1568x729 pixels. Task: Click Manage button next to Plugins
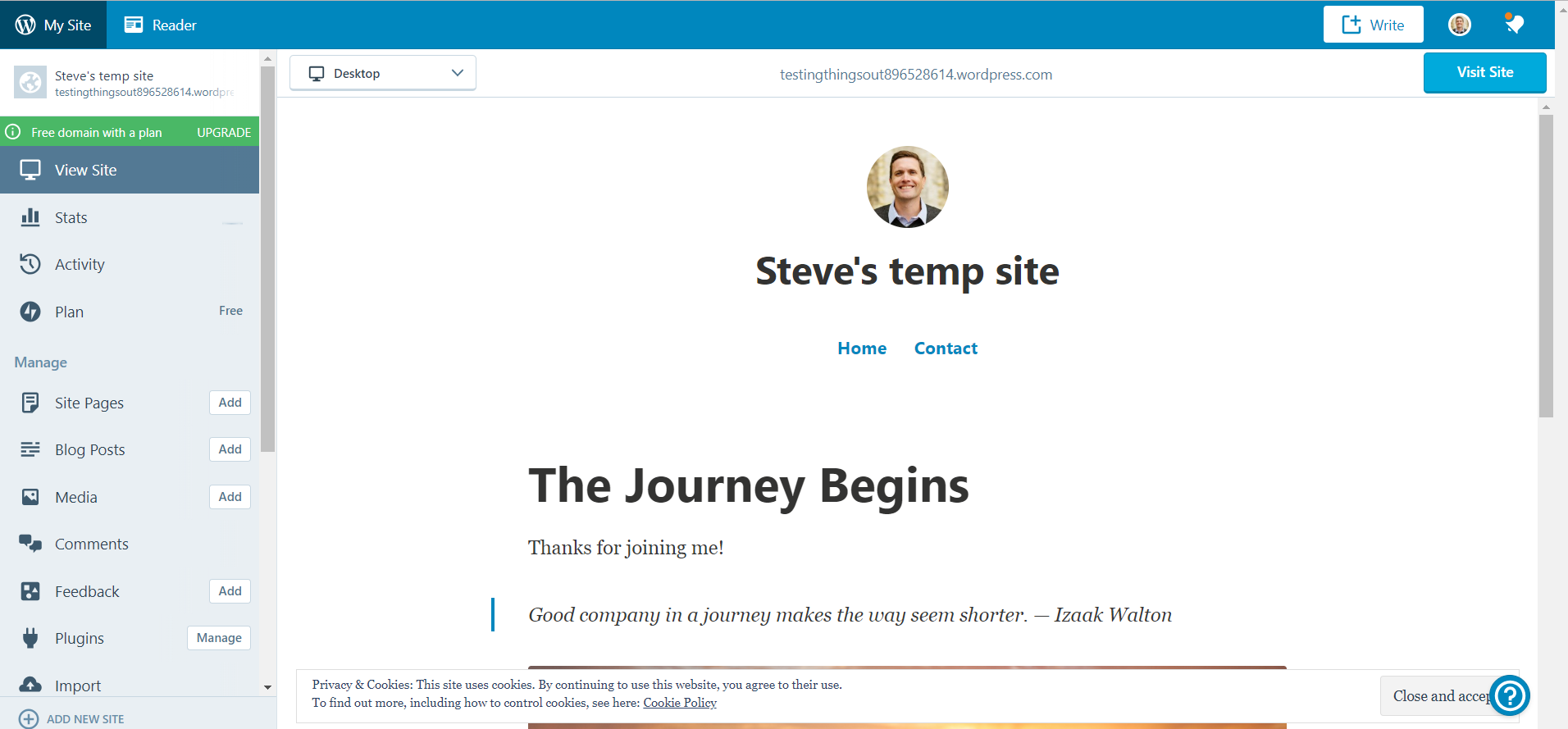point(219,638)
